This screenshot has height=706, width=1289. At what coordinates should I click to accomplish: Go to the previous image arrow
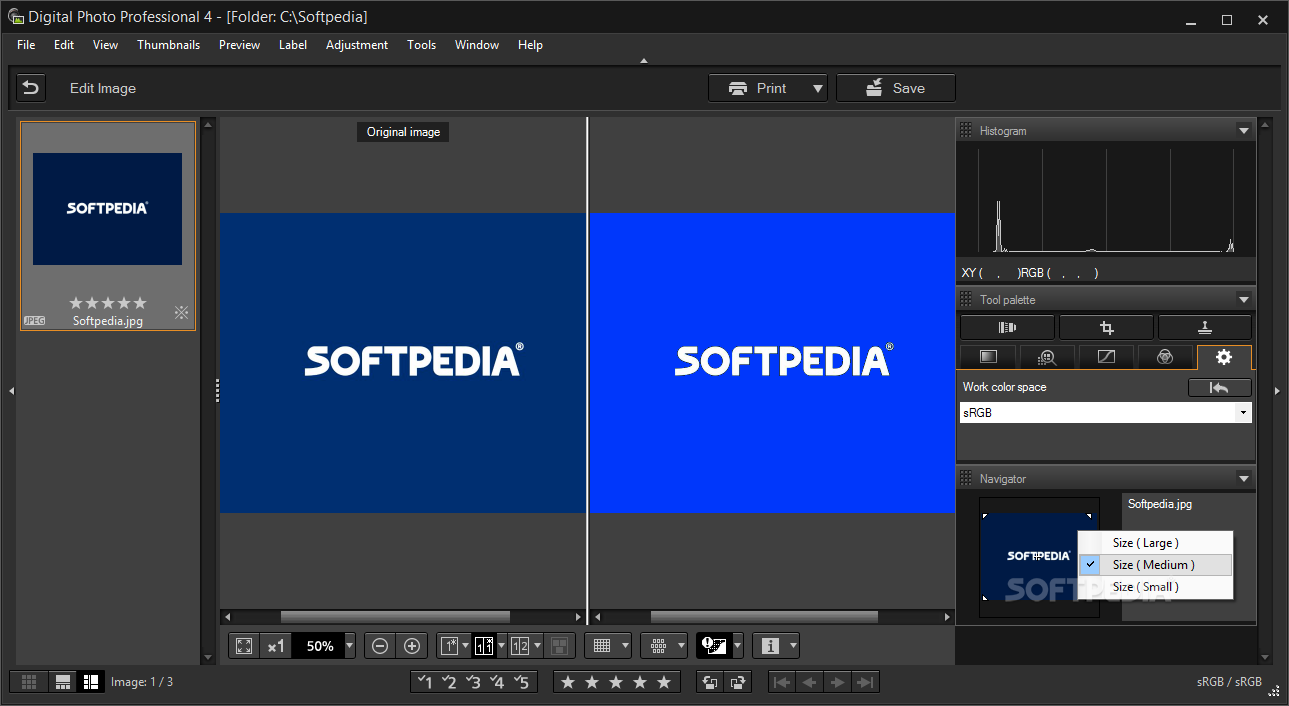810,682
